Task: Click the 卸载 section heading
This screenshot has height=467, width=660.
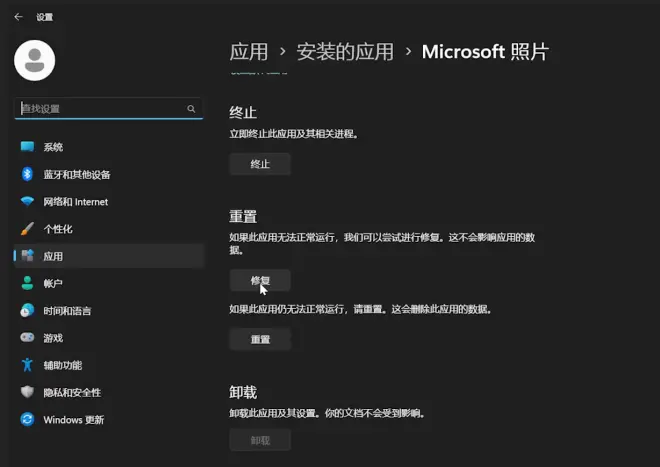Action: 243,392
